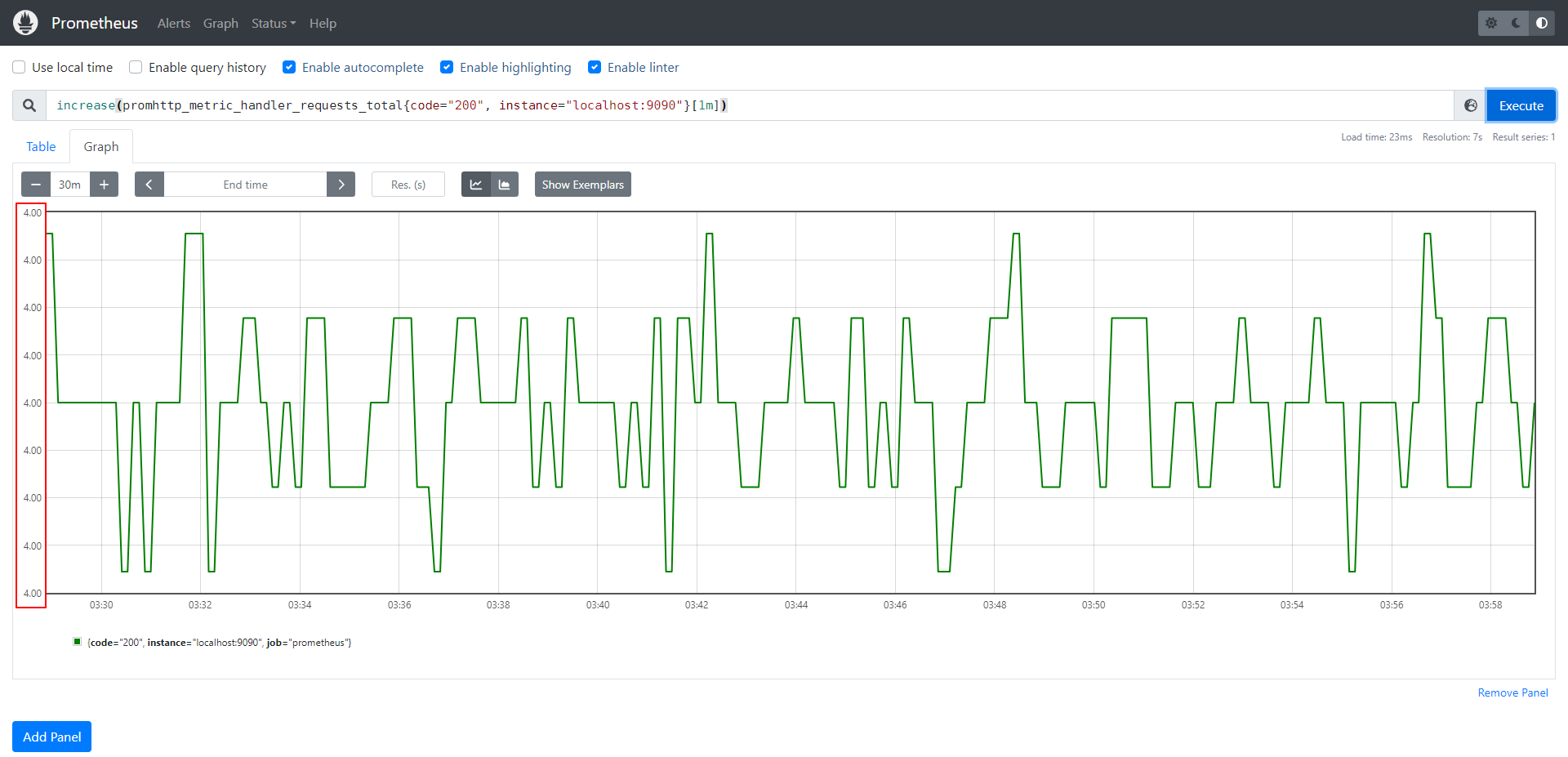Viewport: 1568px width, 757px height.
Task: Increase the graph range with plus
Action: tap(104, 185)
